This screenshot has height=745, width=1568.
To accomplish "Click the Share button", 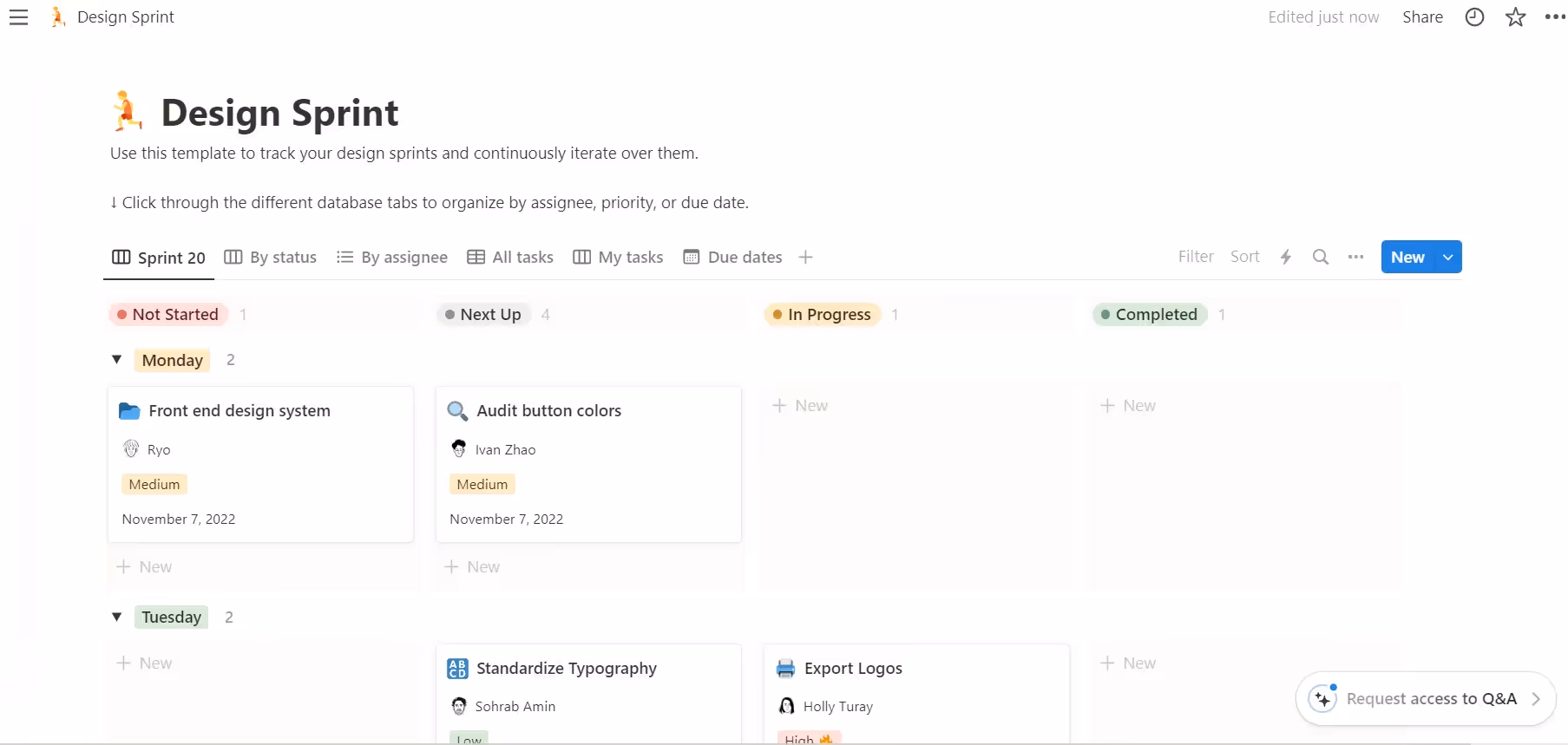I will (1422, 17).
